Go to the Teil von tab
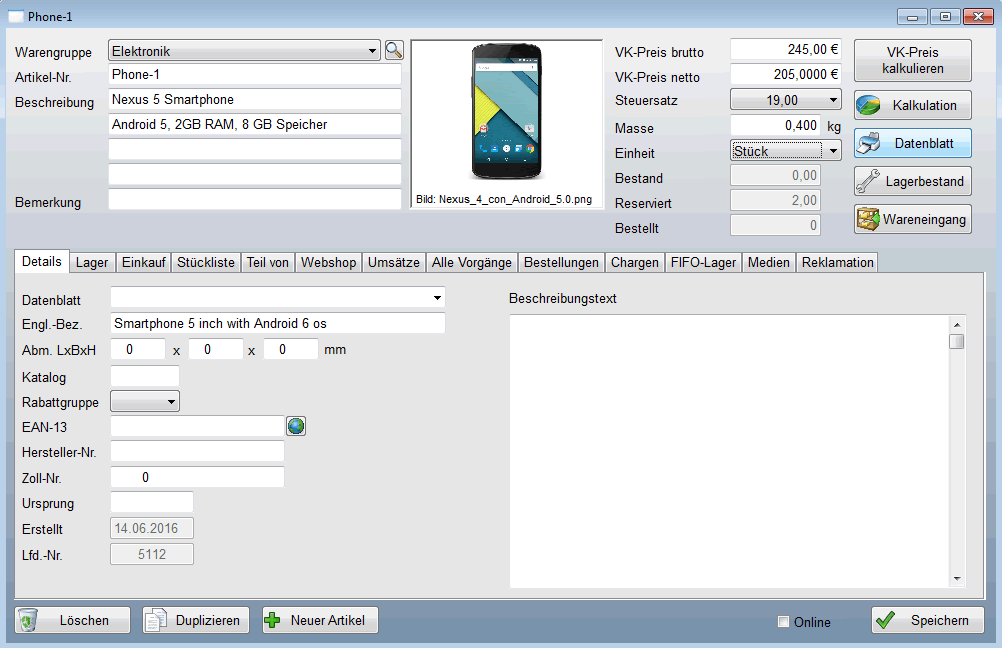 (x=268, y=263)
